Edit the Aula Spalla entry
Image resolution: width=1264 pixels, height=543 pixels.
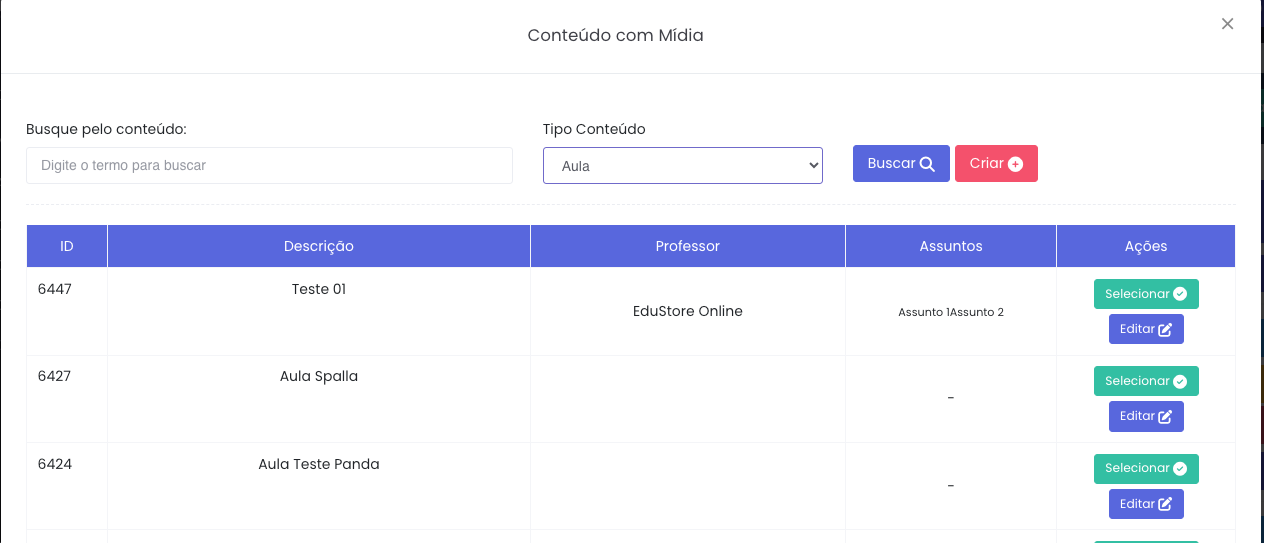1145,417
